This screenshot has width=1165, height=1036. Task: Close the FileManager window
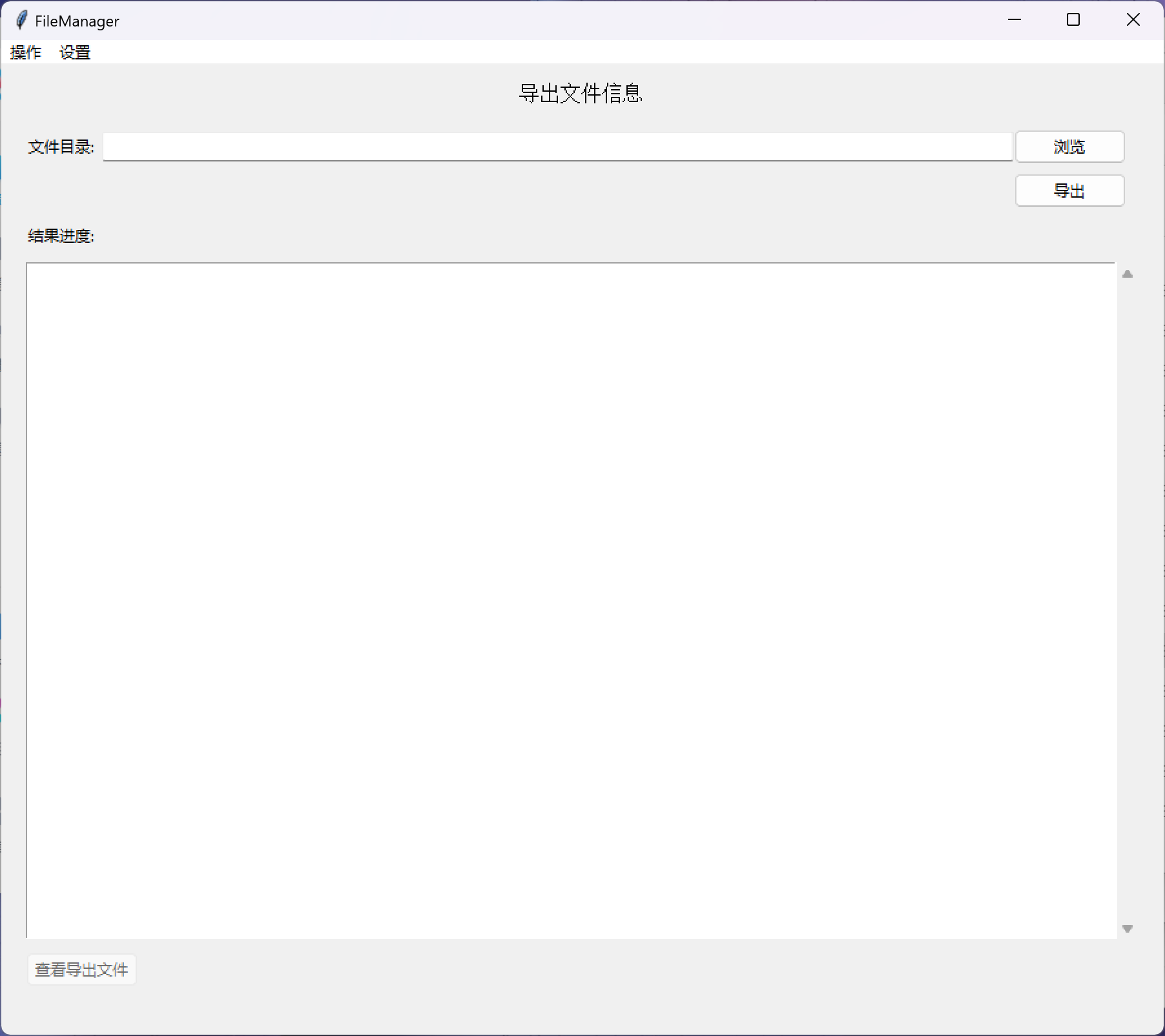click(x=1133, y=20)
